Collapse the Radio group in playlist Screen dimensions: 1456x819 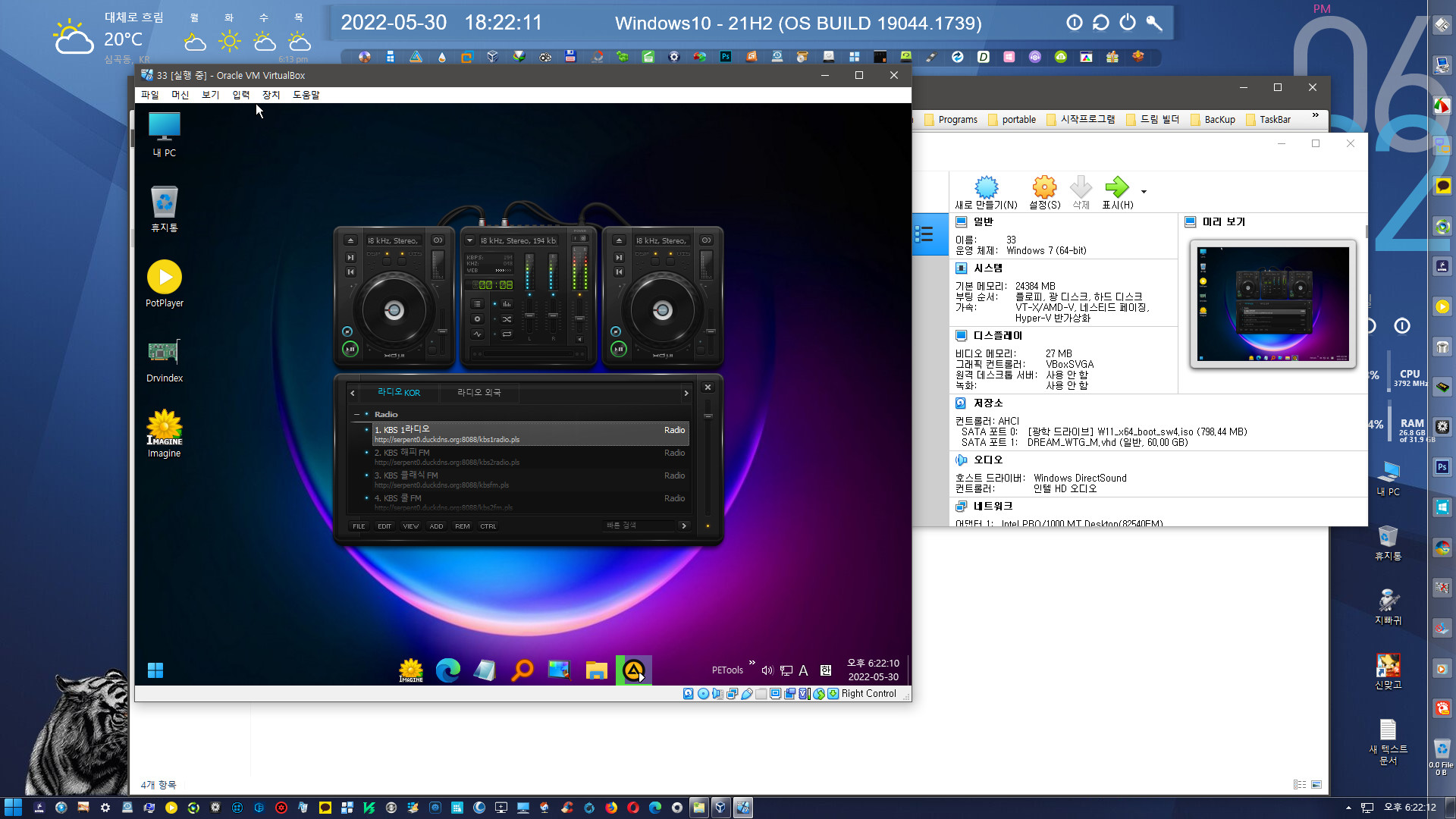click(356, 414)
